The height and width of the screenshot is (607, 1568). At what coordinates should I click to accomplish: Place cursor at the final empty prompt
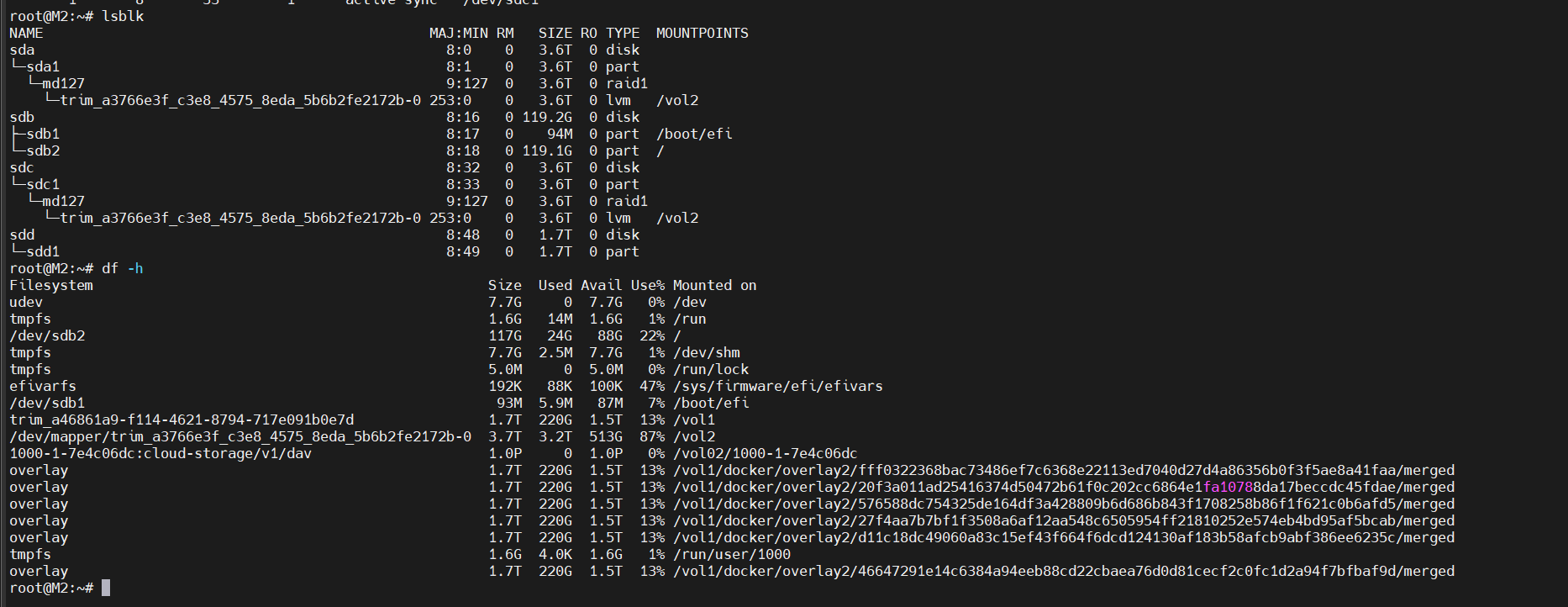[106, 588]
